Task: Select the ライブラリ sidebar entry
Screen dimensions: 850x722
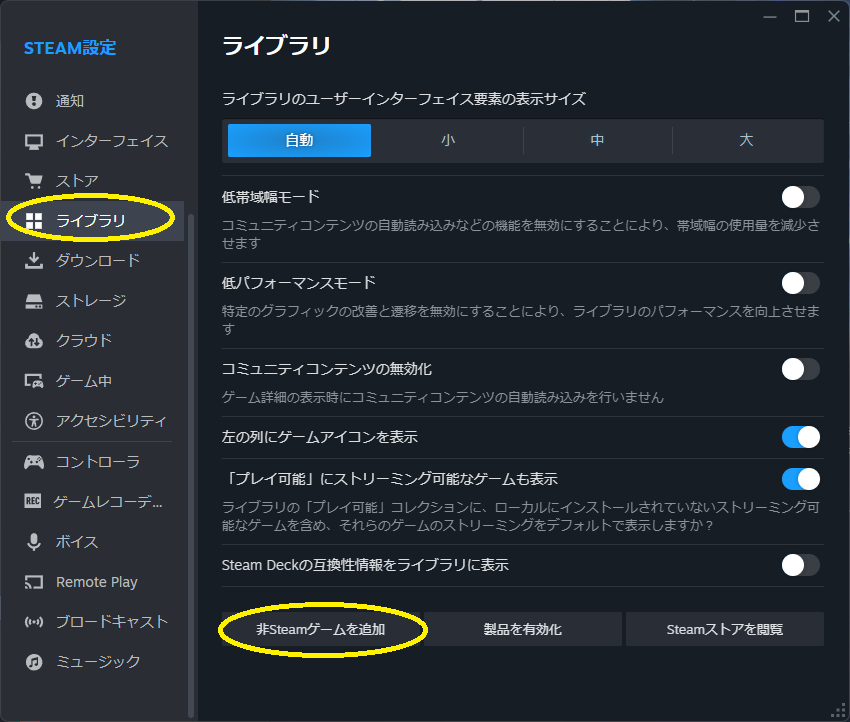Action: [92, 221]
